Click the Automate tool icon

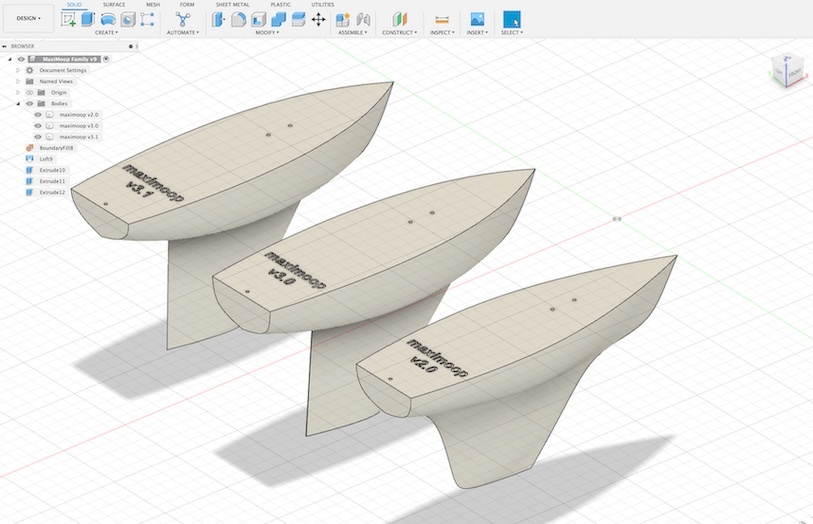pos(182,19)
